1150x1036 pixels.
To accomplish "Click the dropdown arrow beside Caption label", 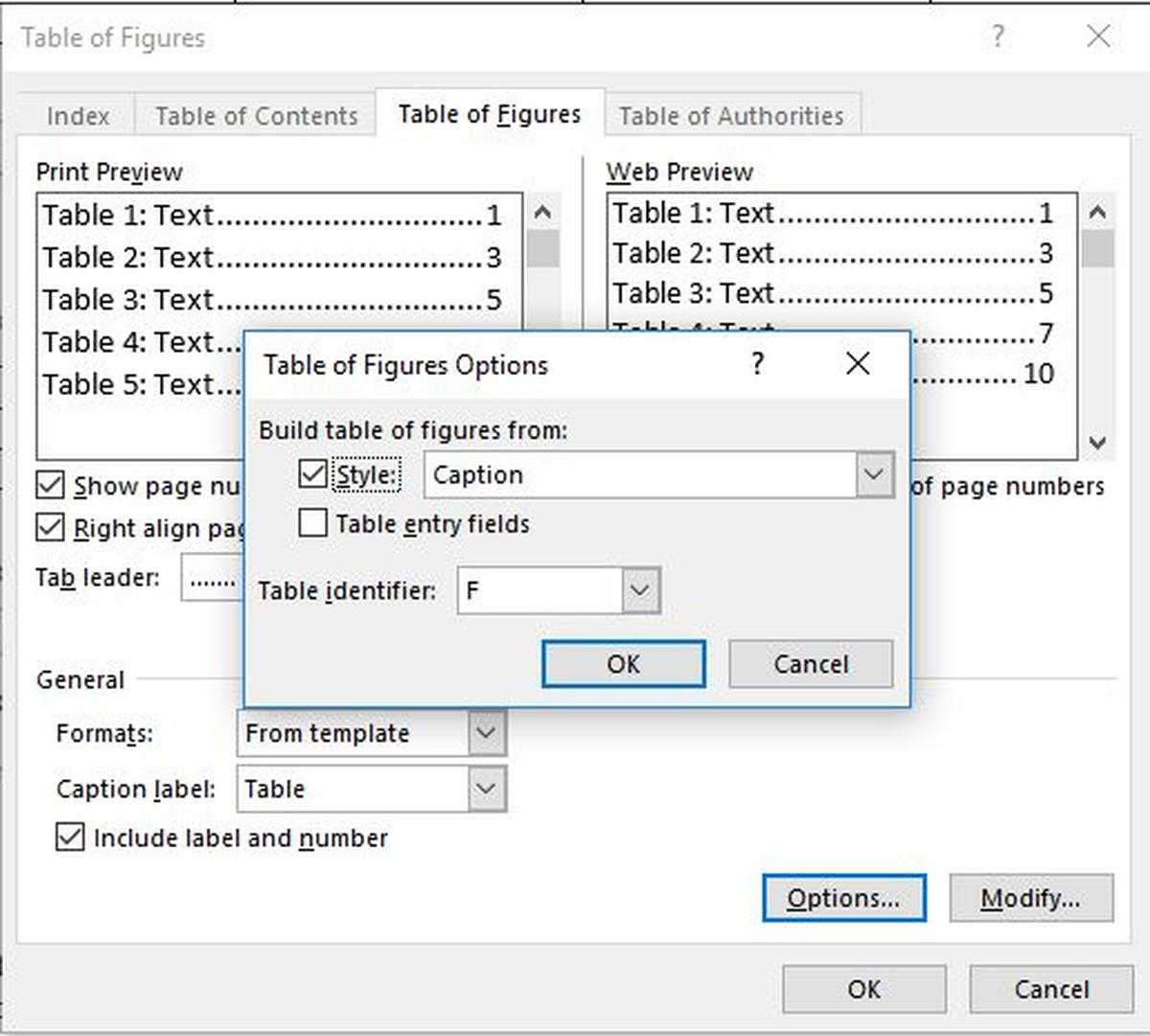I will 485,788.
